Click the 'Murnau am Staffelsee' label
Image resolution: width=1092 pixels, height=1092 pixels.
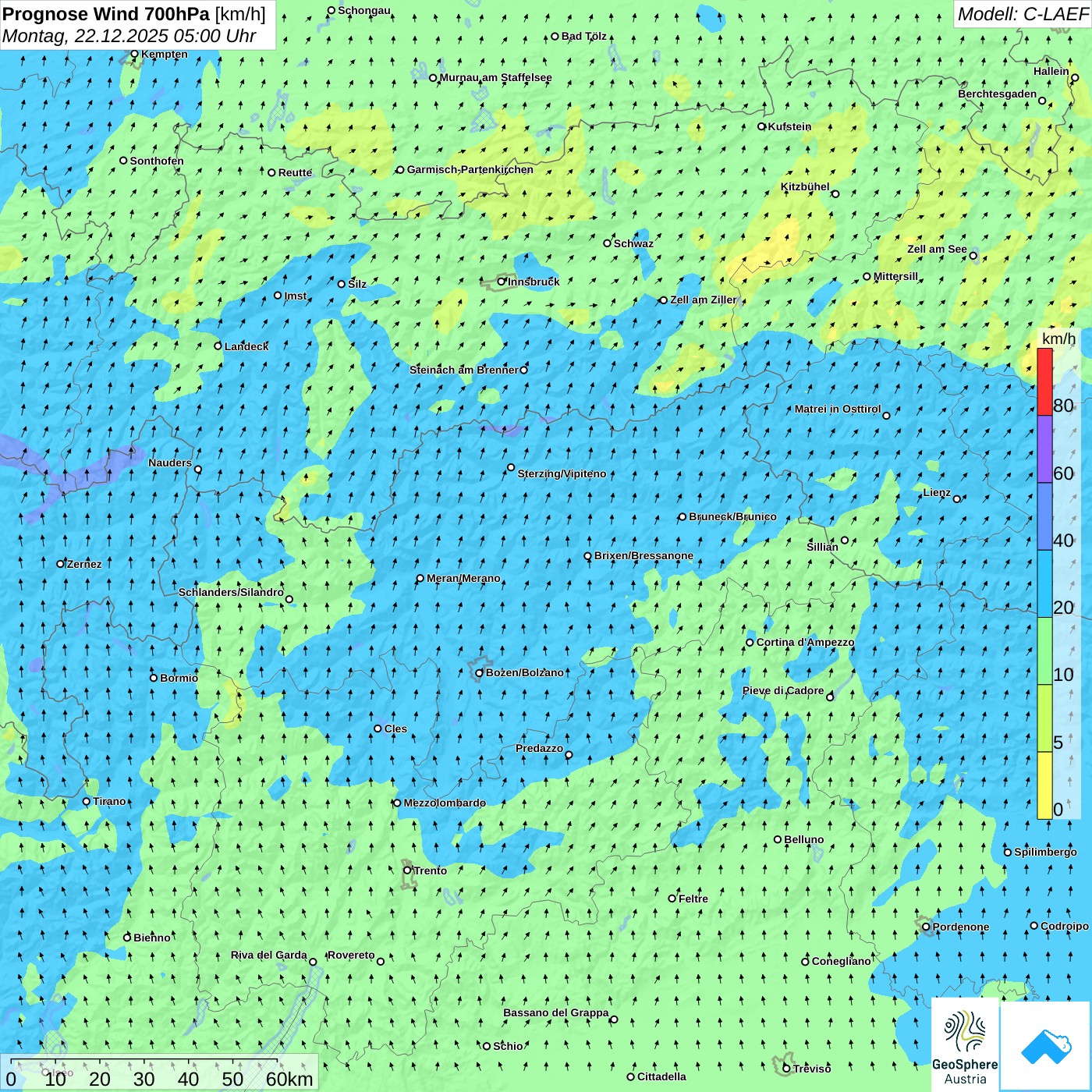pos(495,77)
